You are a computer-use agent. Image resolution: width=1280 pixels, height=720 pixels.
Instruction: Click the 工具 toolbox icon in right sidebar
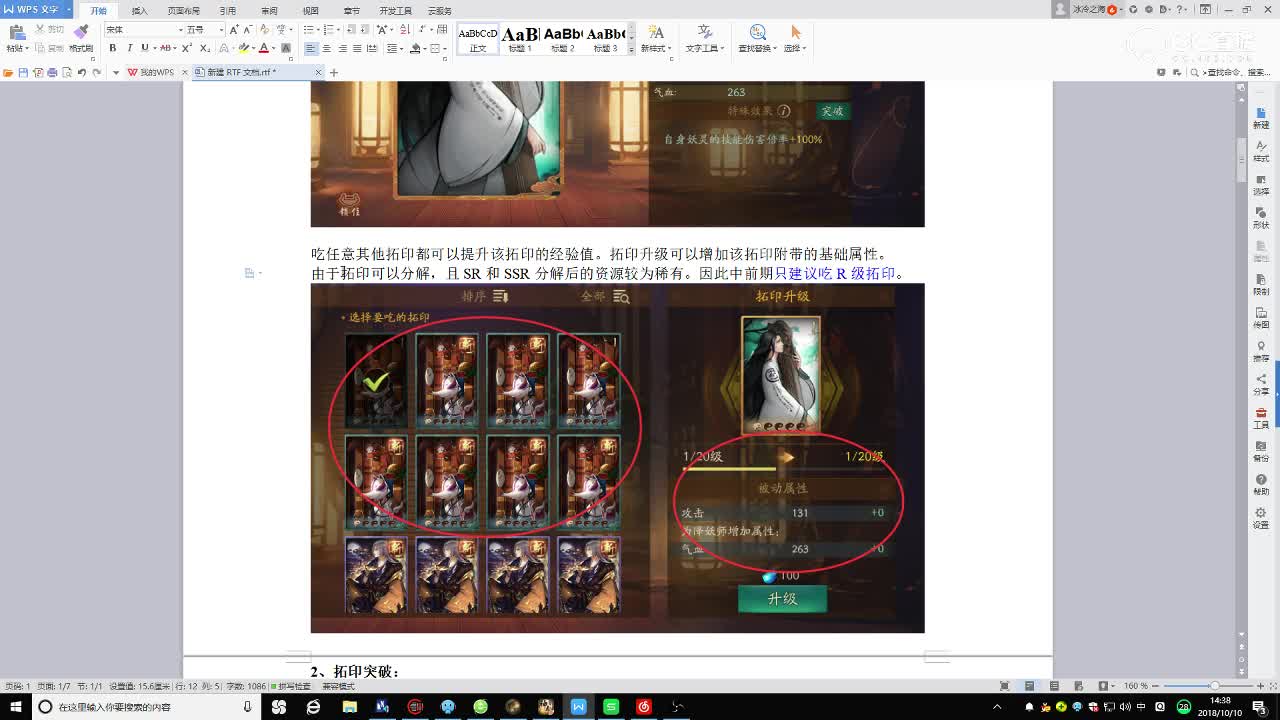(x=1261, y=418)
